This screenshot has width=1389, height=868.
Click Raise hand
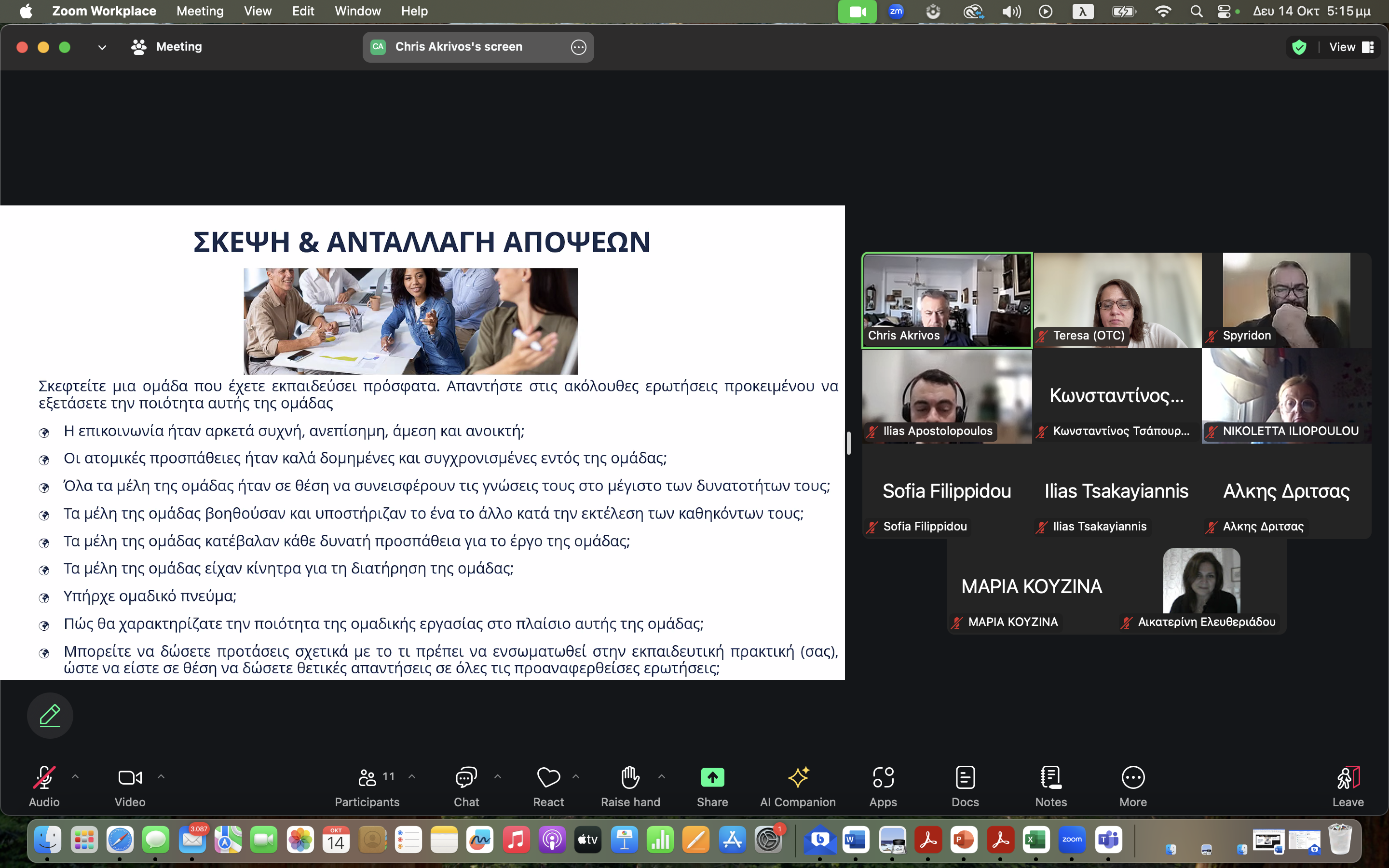[630, 787]
